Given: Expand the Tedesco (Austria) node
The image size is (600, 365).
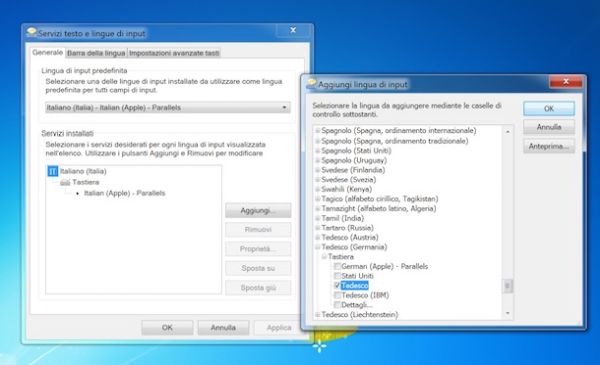Looking at the screenshot, I should [317, 237].
